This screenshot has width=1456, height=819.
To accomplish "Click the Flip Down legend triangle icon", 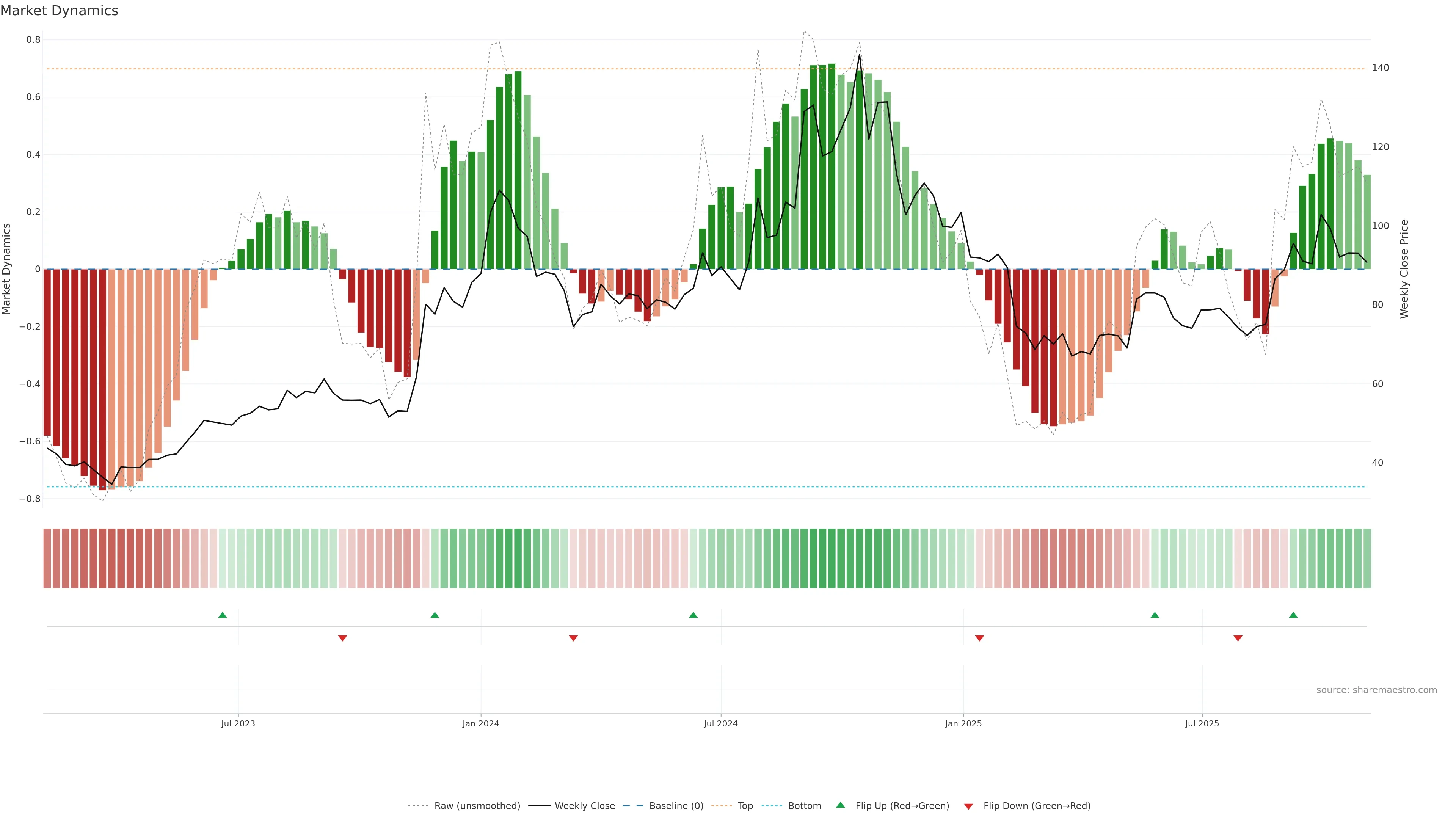I will pos(968,806).
